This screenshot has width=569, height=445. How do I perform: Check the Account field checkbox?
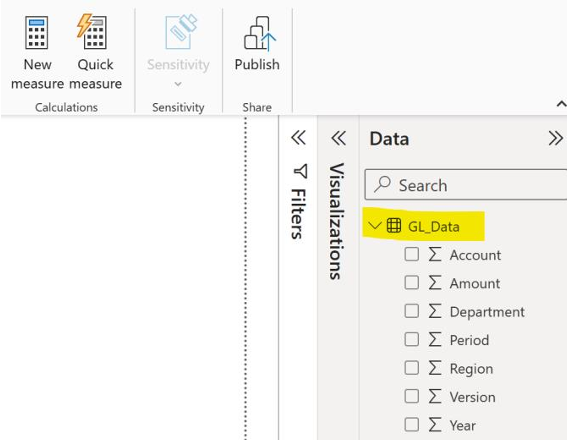coord(412,254)
